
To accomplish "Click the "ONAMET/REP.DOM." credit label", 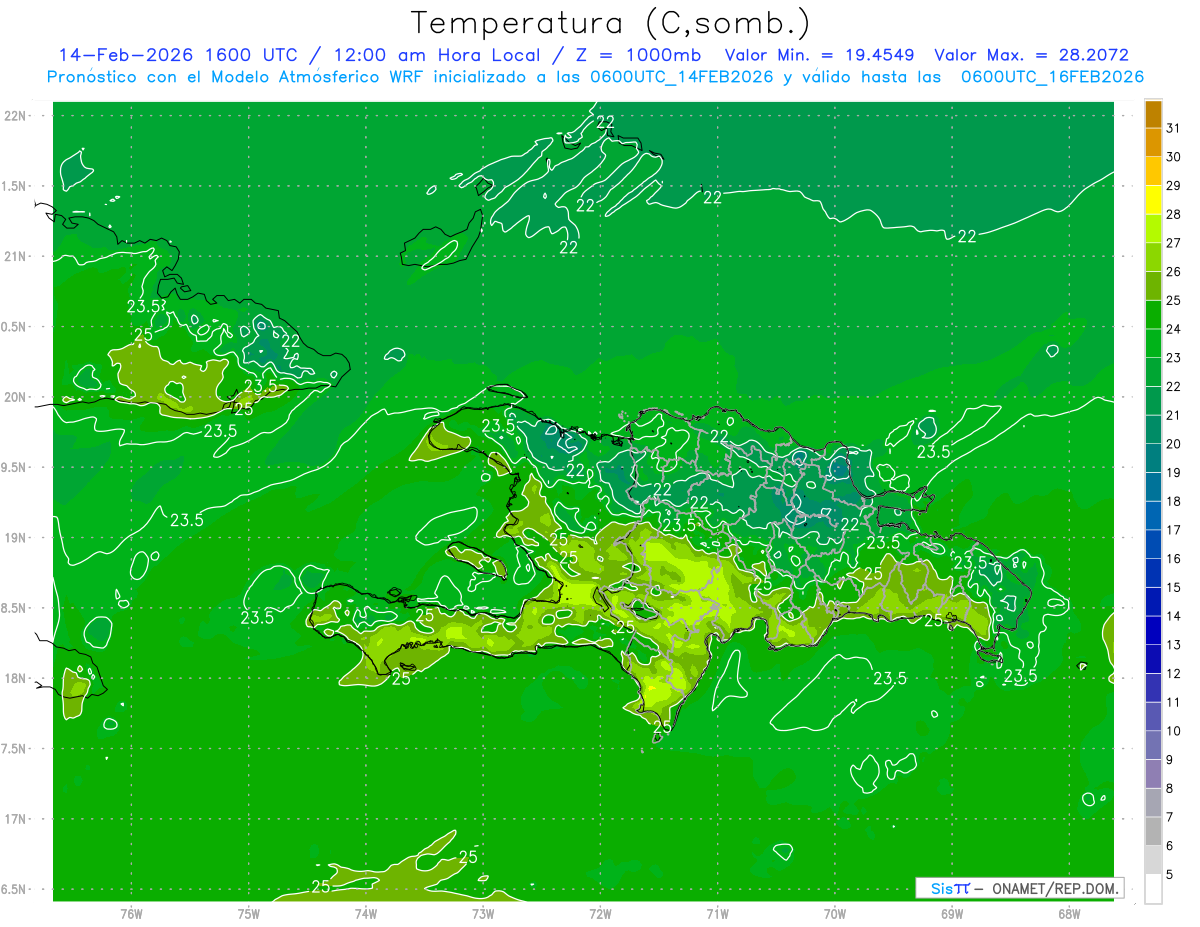I will click(x=1056, y=888).
